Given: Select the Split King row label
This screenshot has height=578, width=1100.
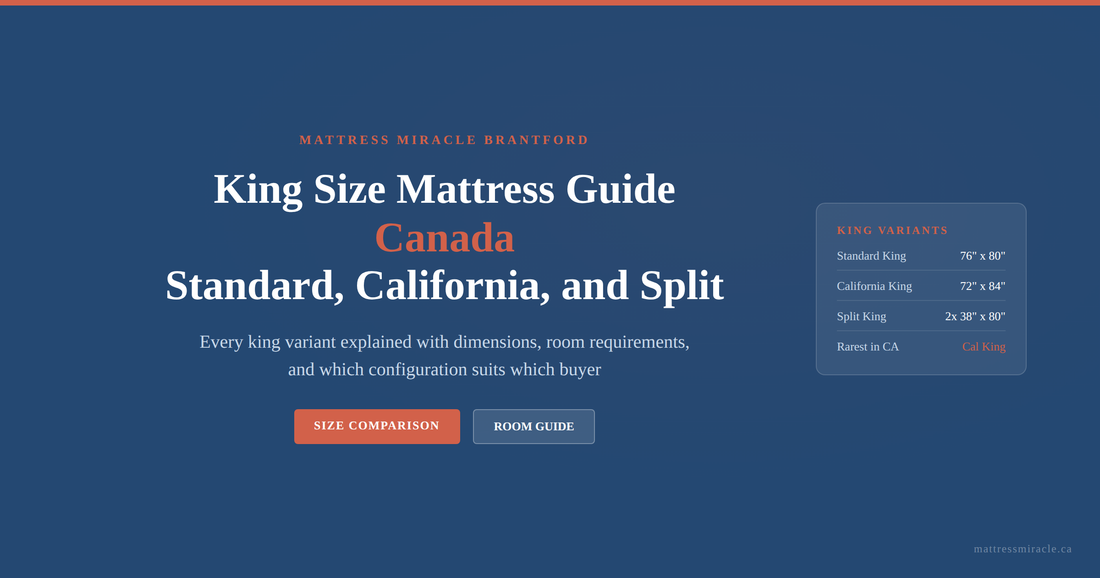Looking at the screenshot, I should (x=861, y=316).
